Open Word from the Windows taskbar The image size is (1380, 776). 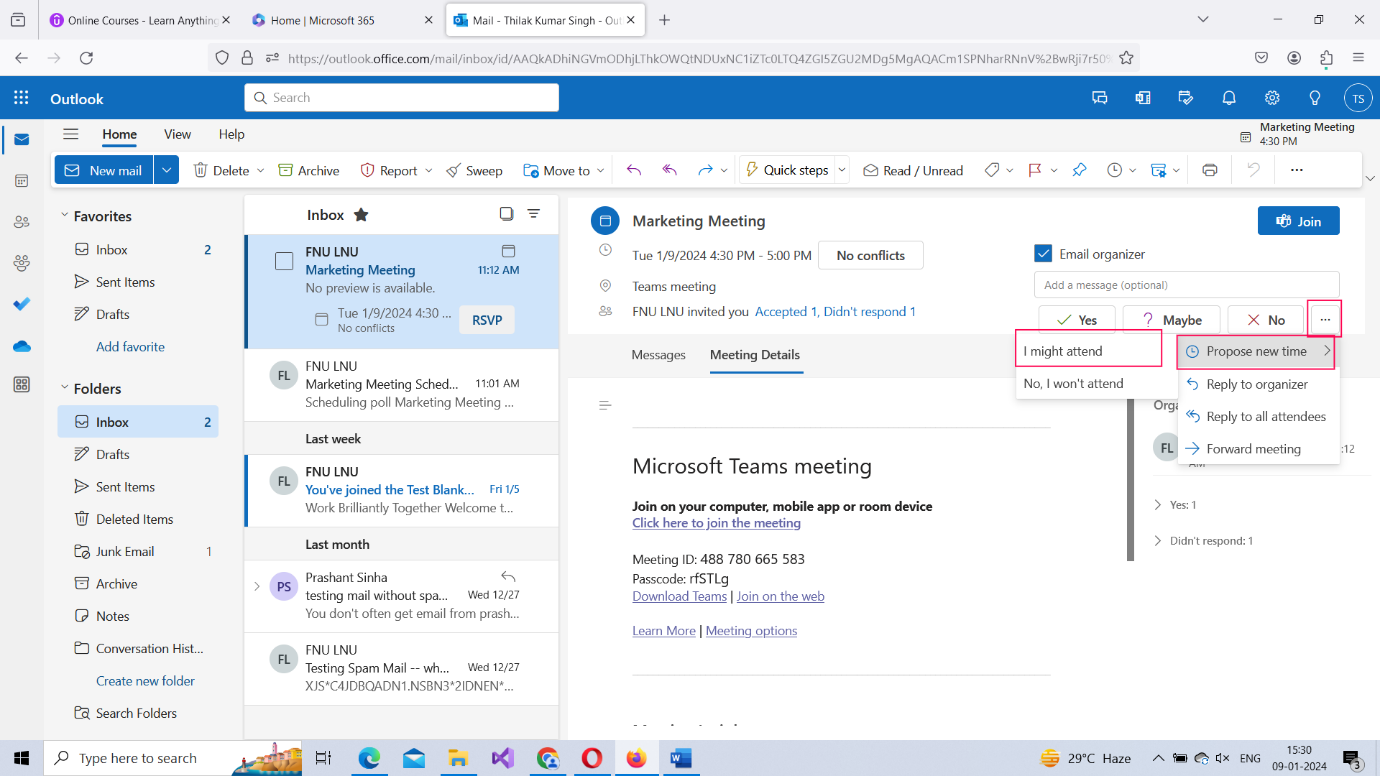(681, 758)
